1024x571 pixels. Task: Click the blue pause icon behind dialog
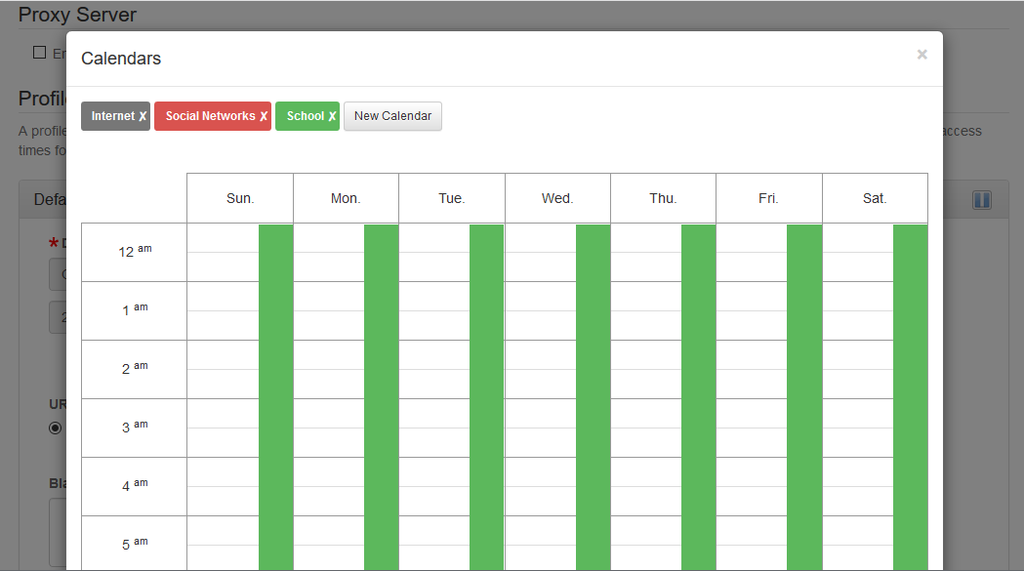coord(982,200)
